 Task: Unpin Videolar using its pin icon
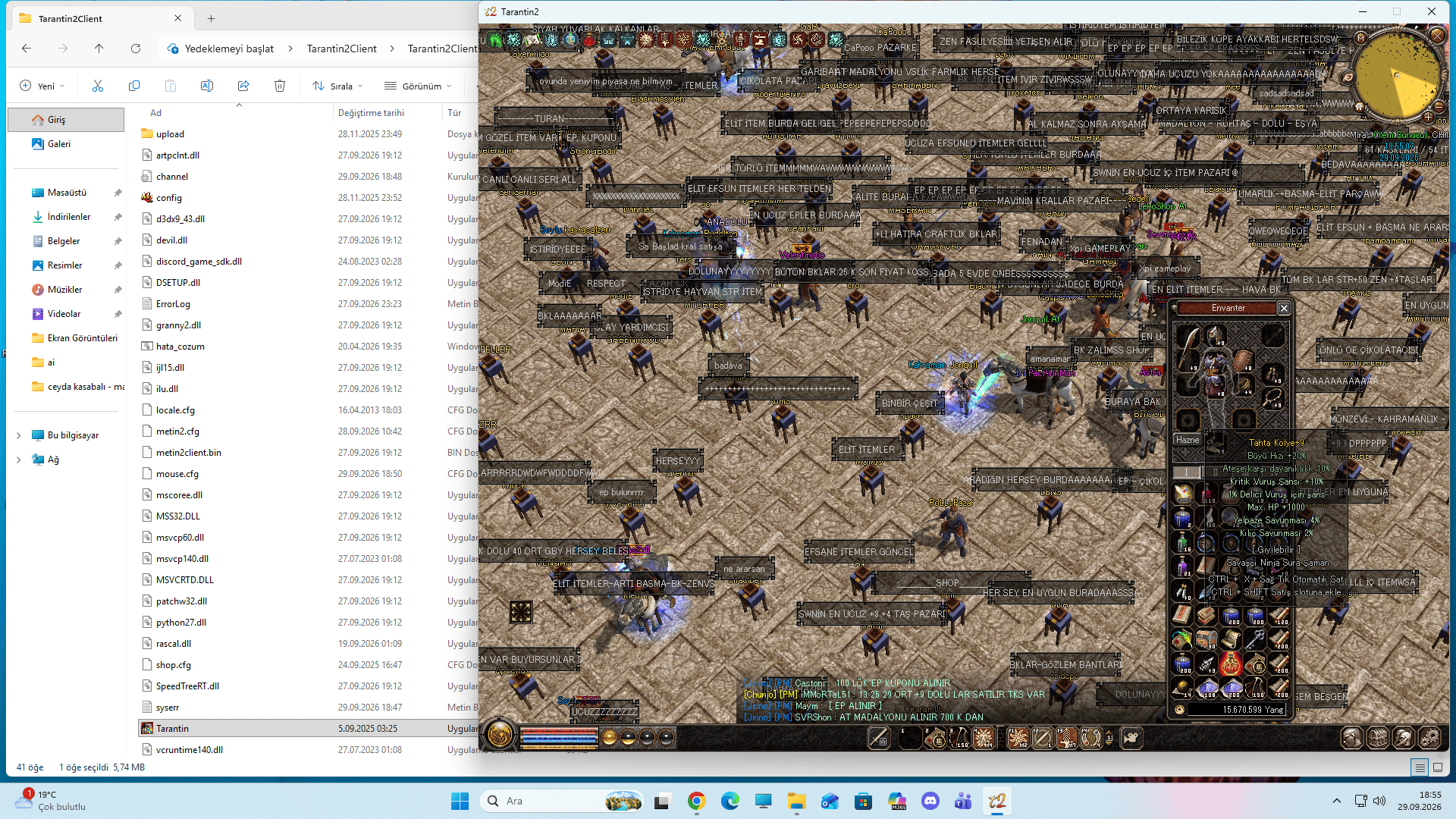click(x=118, y=314)
